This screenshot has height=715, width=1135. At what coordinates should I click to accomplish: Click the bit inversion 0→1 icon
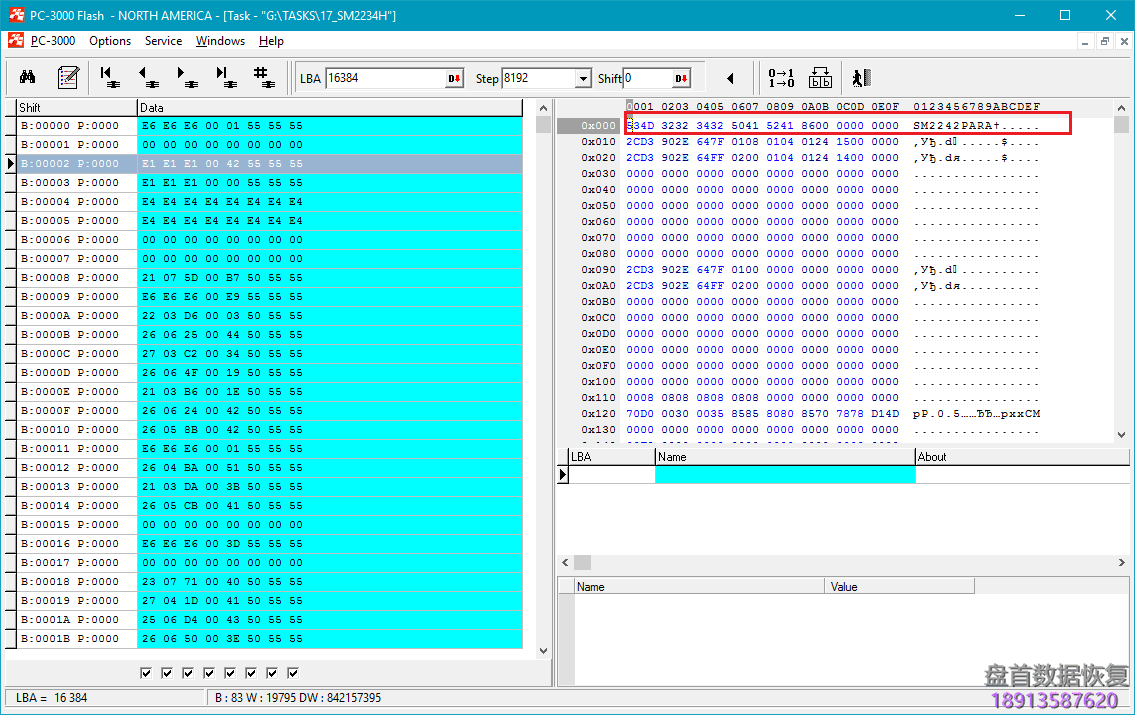[x=781, y=78]
